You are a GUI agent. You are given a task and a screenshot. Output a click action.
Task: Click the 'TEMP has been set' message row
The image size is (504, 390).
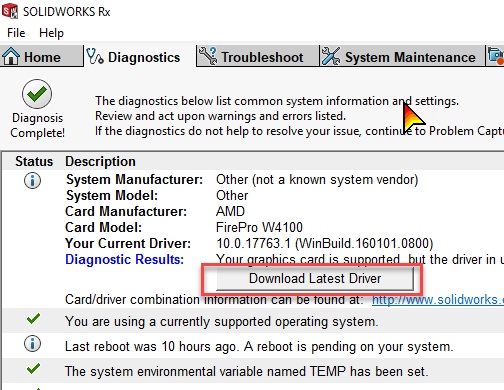pos(246,371)
